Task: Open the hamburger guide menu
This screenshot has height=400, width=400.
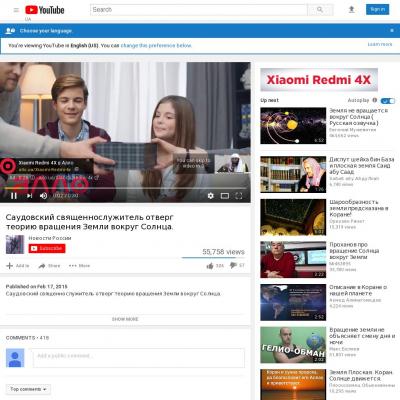Action: [16, 10]
